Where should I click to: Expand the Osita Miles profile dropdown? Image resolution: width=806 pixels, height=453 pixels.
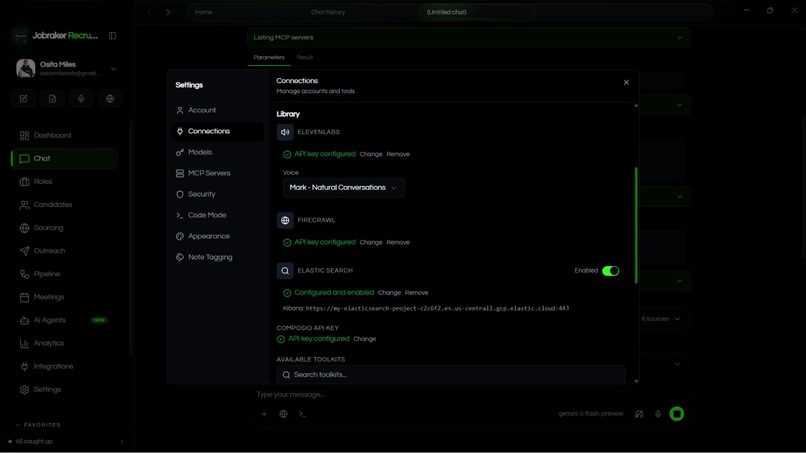click(x=114, y=68)
